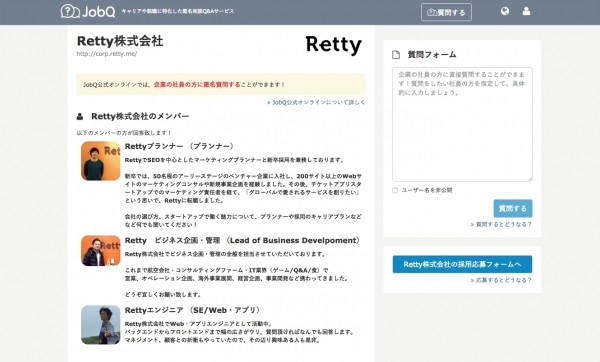
Task: Select the Rettyエンジニア (SE/Web・アプリ) heading
Action: tap(193, 310)
